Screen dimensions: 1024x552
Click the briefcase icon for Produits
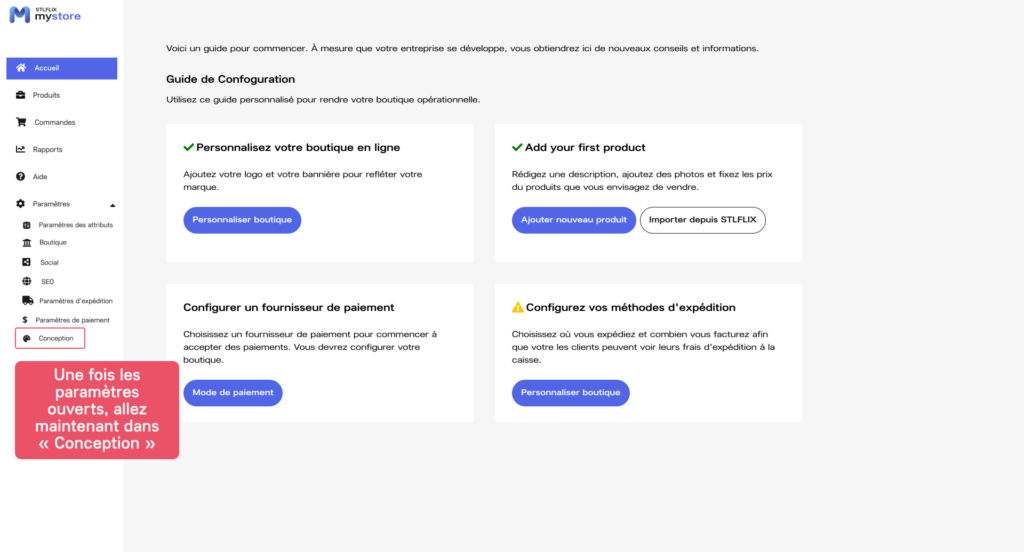(21, 95)
